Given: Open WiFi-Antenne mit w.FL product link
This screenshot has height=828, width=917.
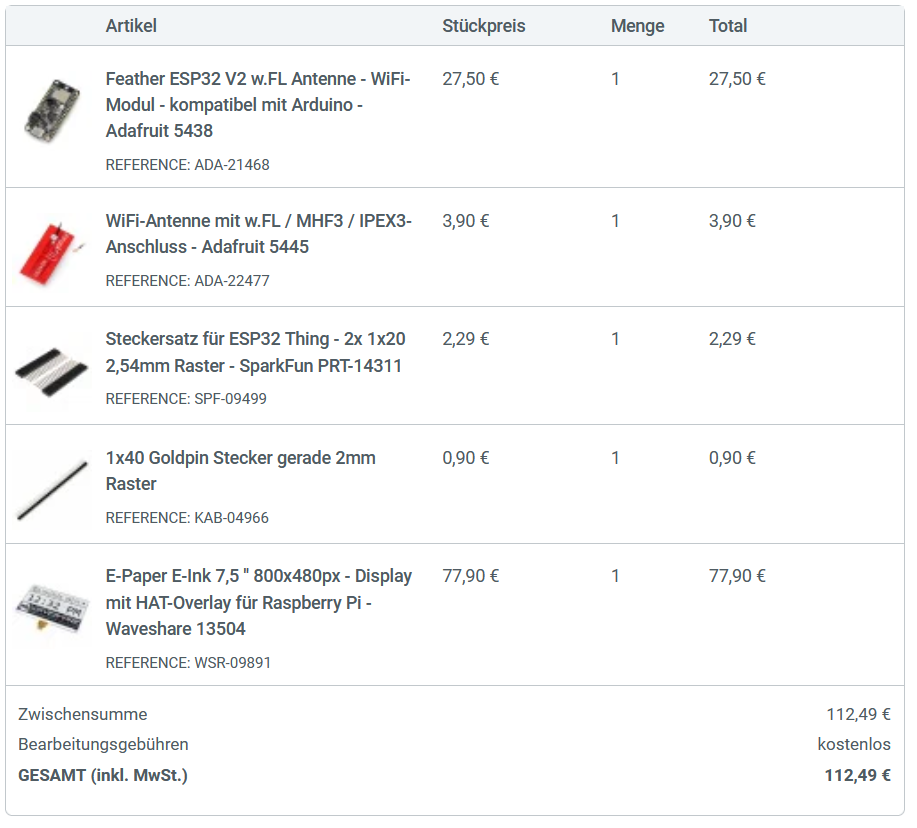Looking at the screenshot, I should (x=258, y=234).
